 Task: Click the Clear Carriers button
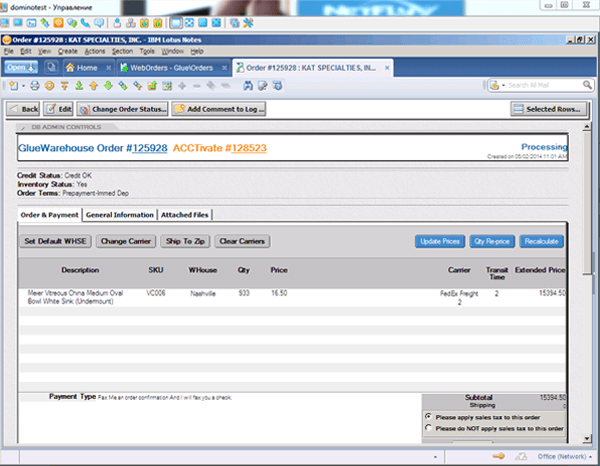click(x=242, y=241)
